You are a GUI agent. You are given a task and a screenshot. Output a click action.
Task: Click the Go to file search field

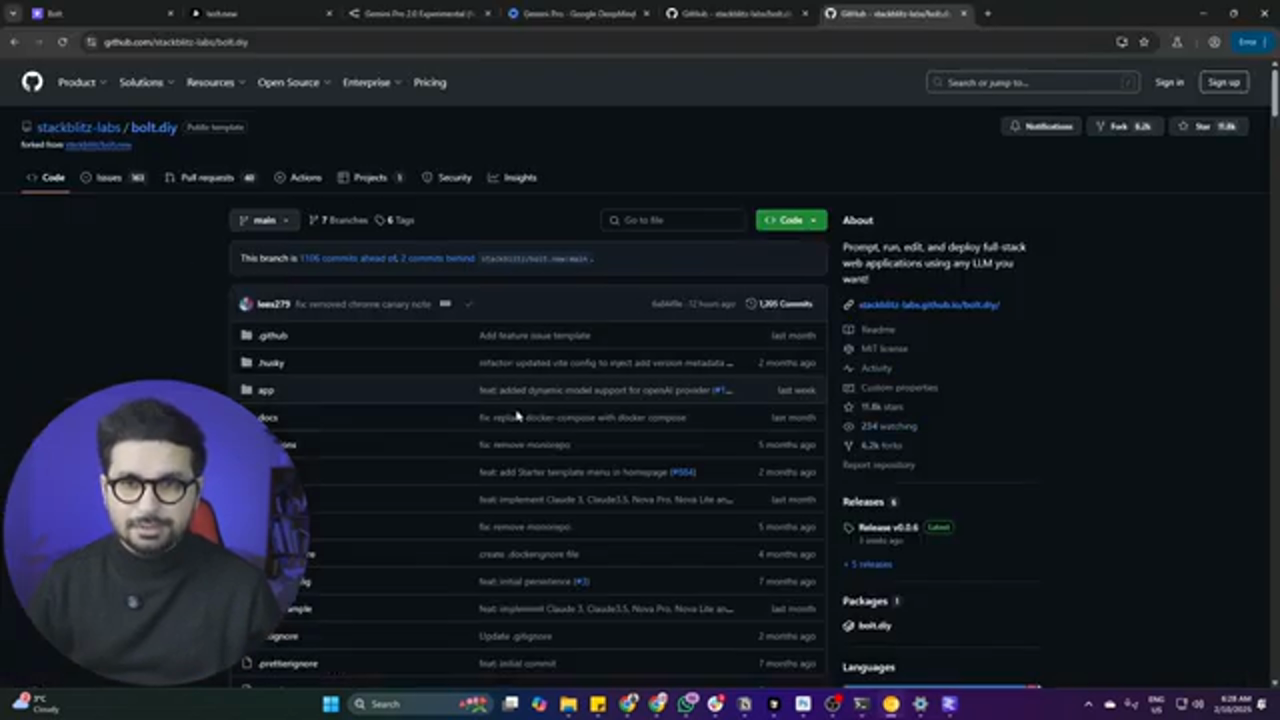point(674,220)
